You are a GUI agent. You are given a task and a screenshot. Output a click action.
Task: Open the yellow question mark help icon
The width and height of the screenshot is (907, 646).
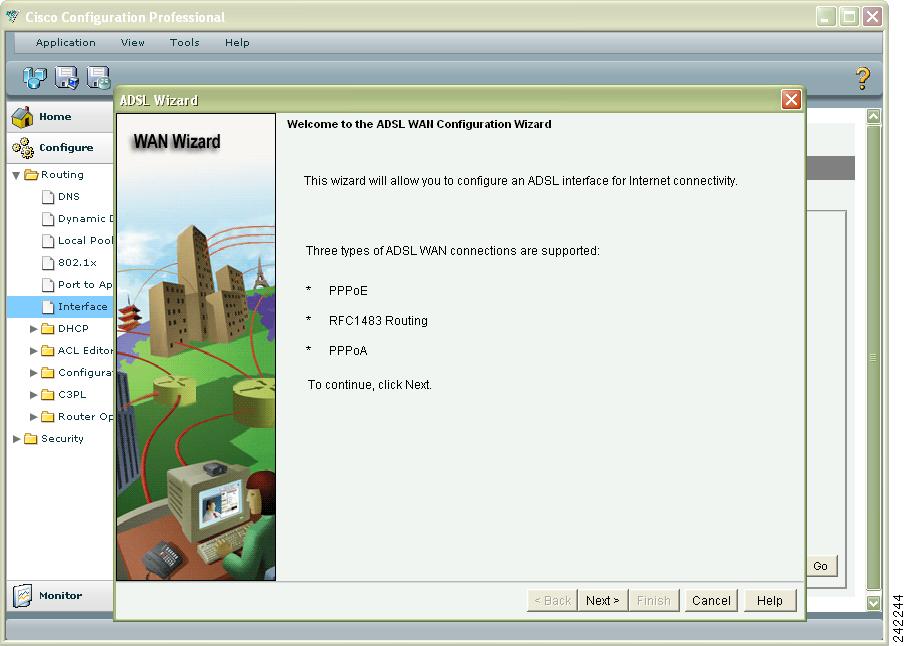(x=862, y=78)
